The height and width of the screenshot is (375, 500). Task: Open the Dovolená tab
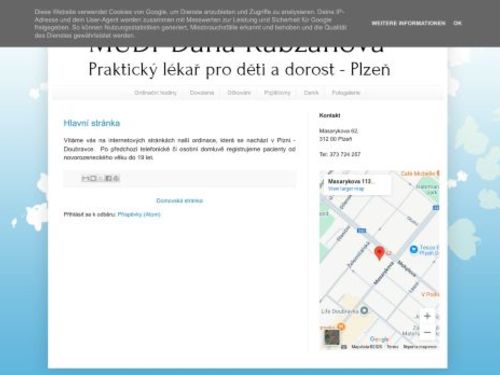point(202,93)
